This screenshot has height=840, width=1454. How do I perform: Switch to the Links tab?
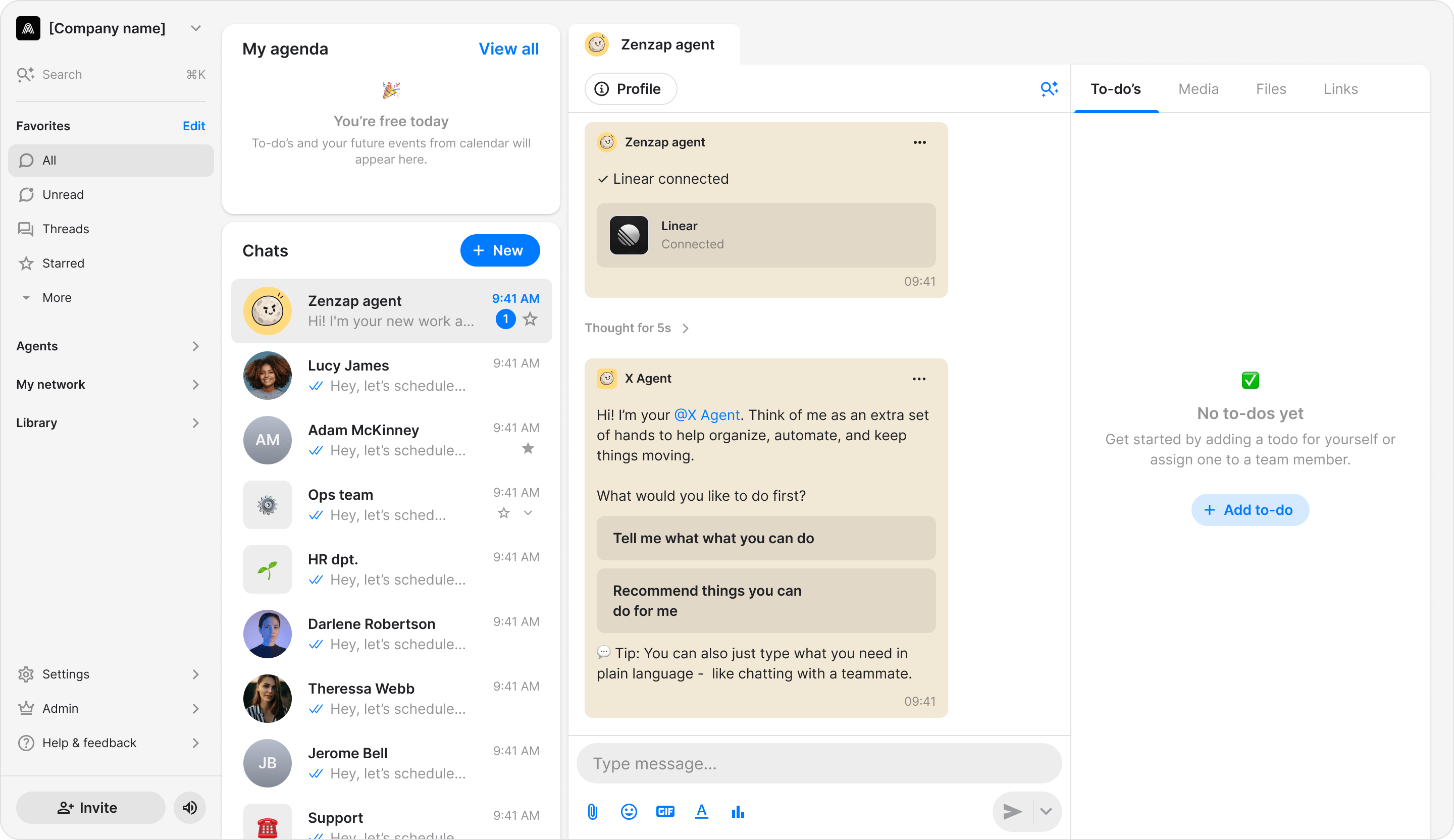point(1341,89)
